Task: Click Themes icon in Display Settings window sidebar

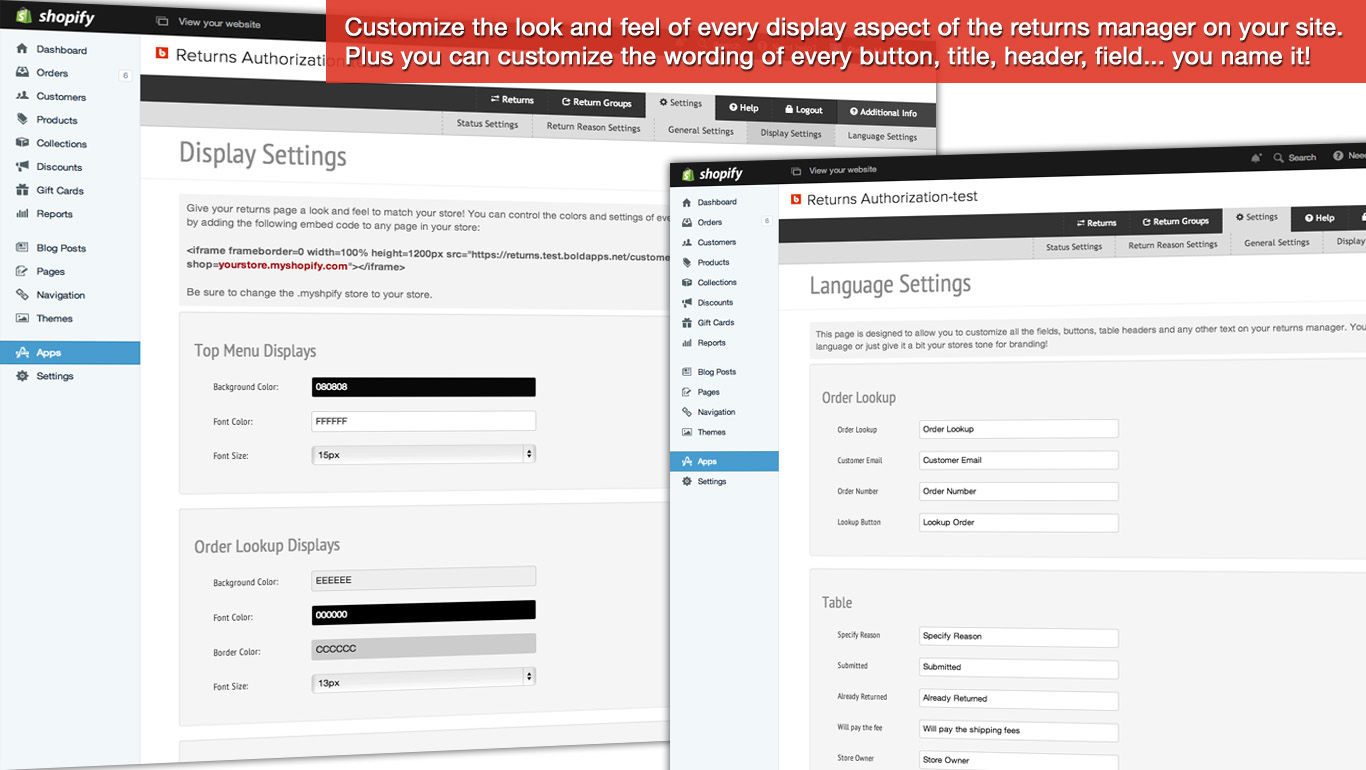Action: pos(22,318)
